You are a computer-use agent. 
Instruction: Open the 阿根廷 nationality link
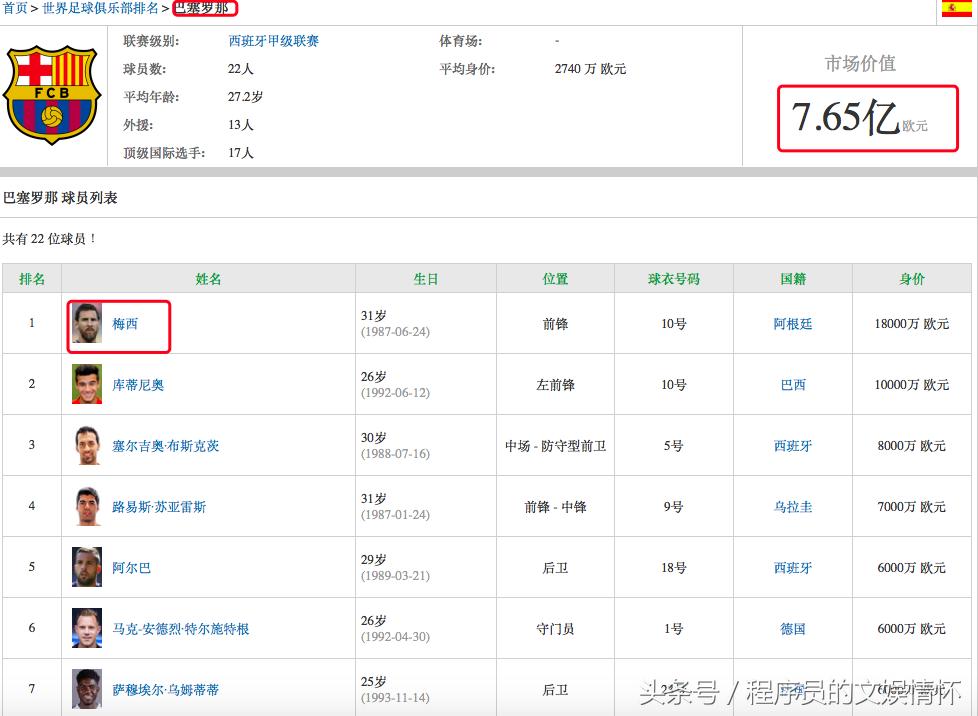click(792, 323)
